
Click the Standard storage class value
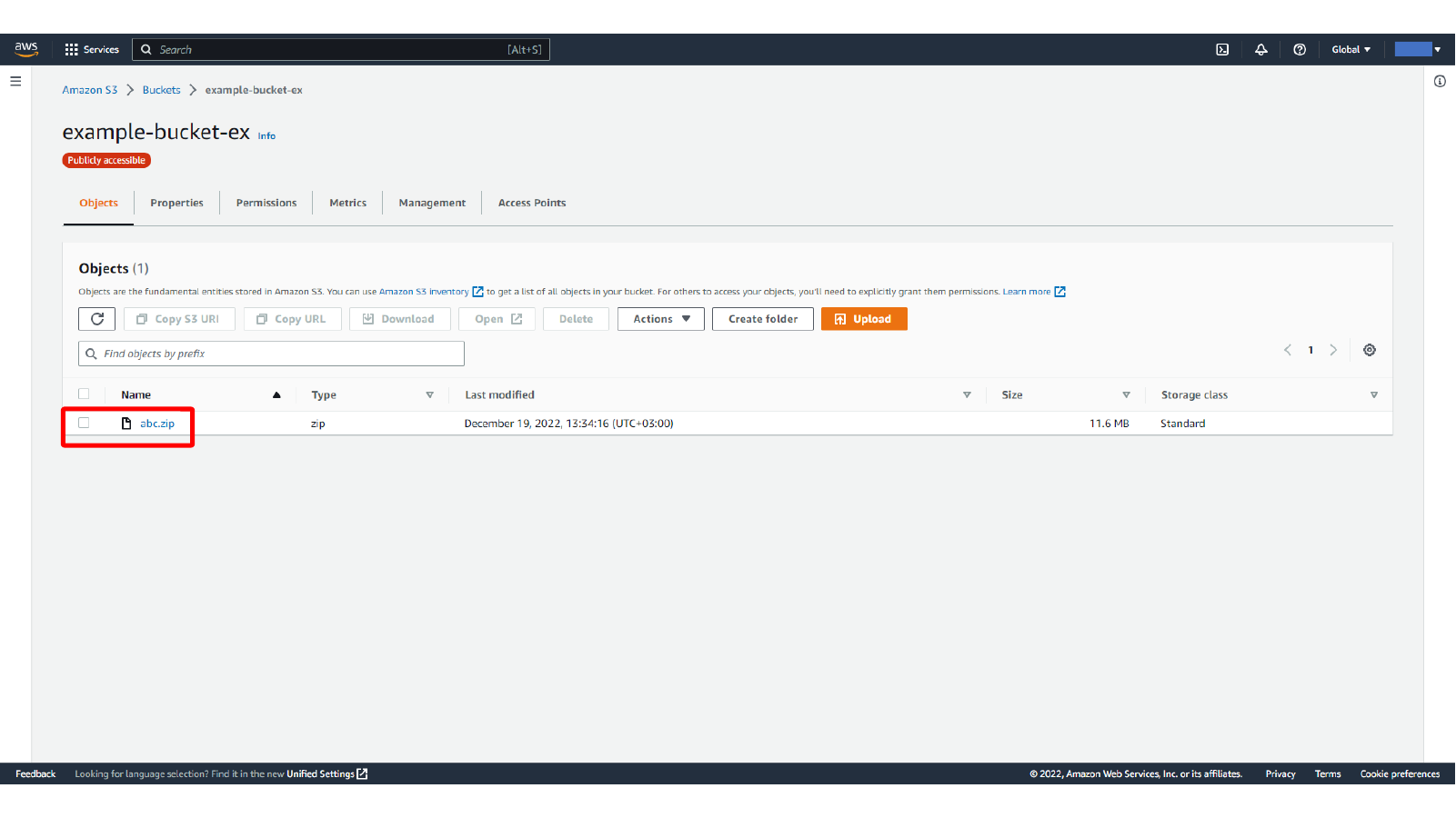click(1182, 424)
